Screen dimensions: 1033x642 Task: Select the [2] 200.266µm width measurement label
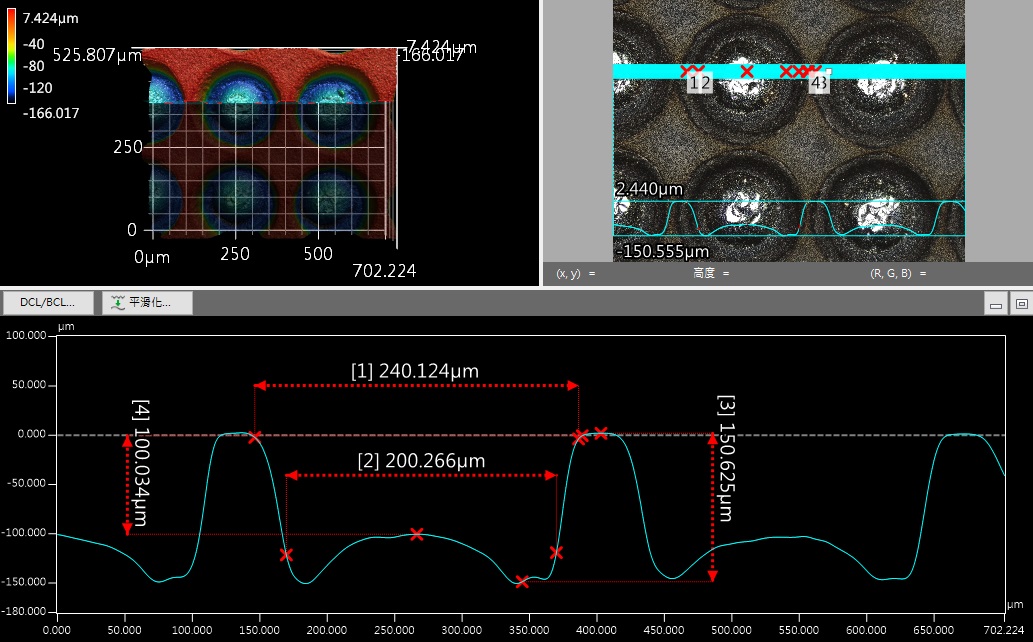point(421,461)
